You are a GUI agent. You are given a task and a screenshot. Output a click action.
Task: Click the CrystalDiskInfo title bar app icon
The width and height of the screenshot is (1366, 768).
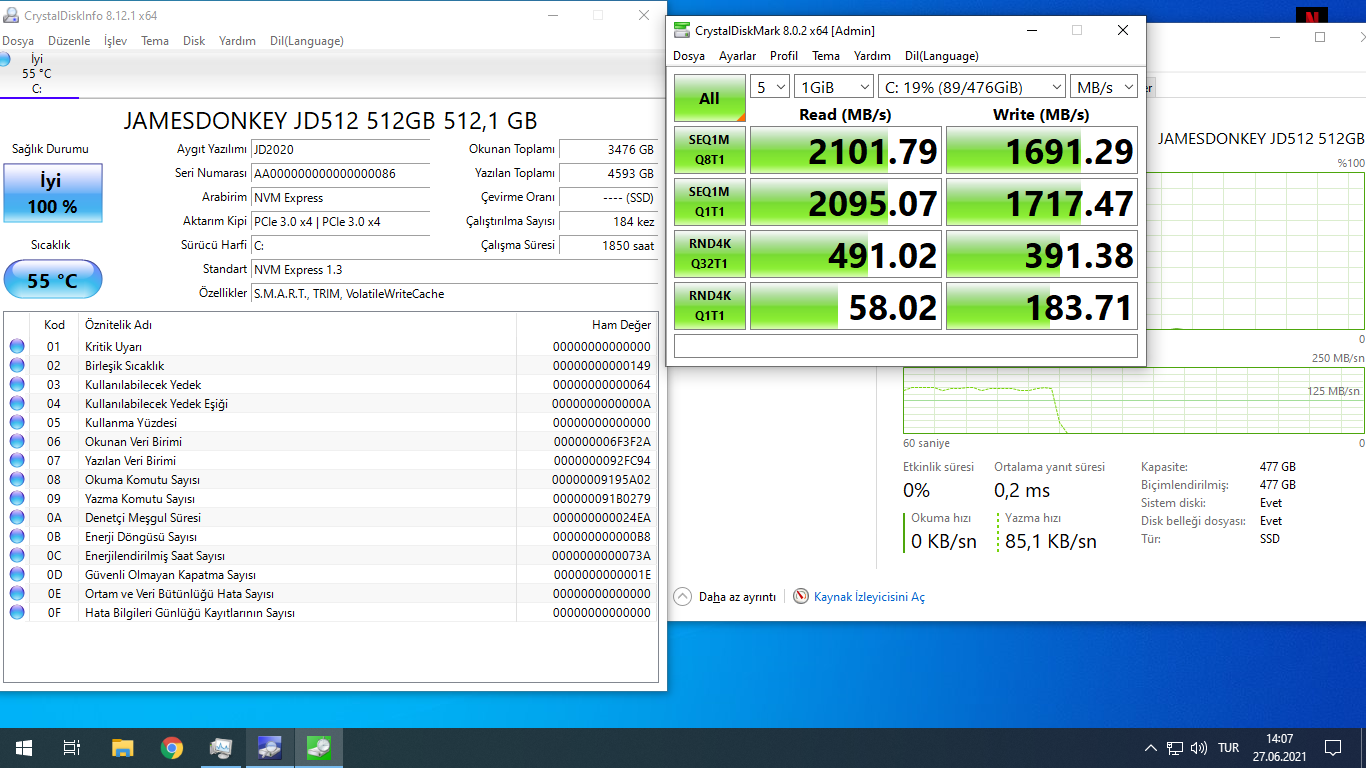click(11, 15)
